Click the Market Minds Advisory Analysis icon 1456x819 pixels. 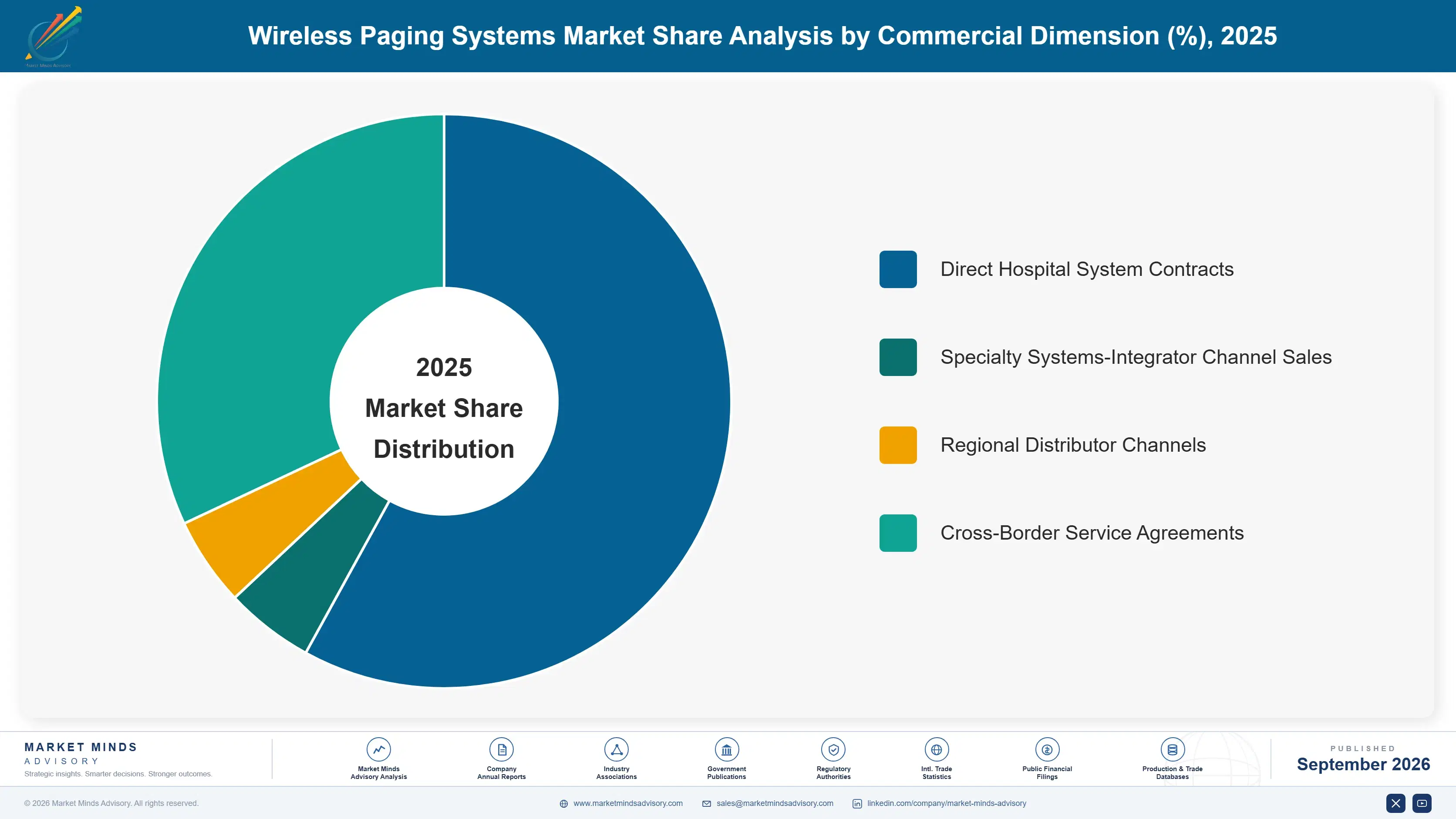pos(379,749)
